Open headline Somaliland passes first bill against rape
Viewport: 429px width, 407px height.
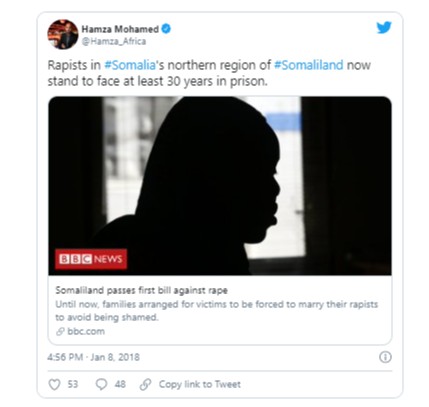pyautogui.click(x=141, y=290)
